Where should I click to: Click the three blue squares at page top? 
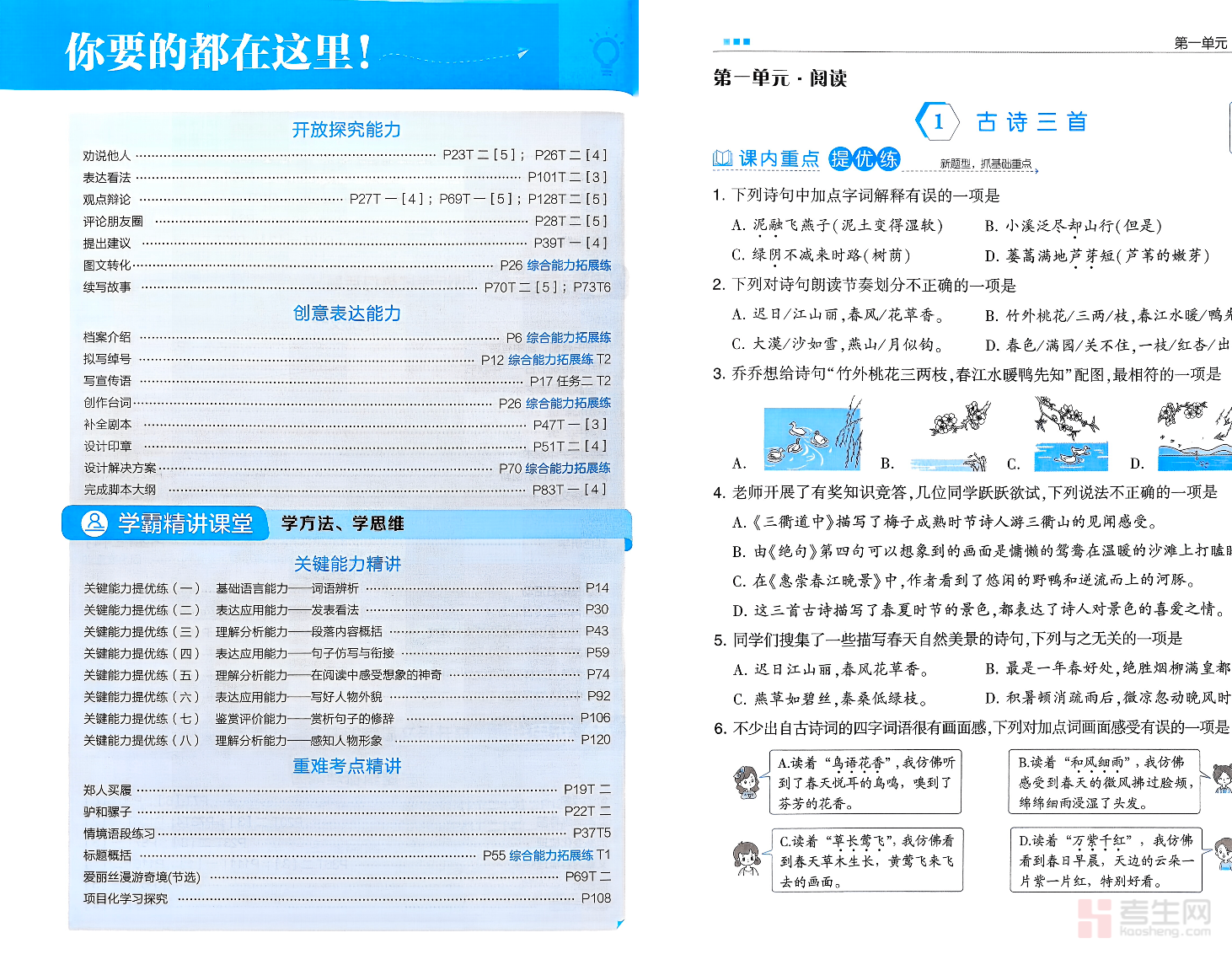tap(737, 41)
